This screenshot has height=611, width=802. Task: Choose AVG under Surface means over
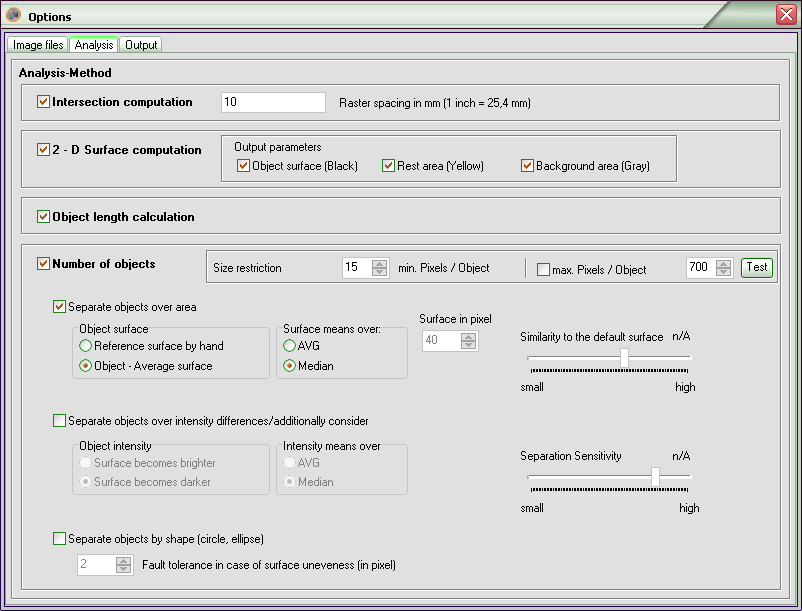(x=289, y=346)
